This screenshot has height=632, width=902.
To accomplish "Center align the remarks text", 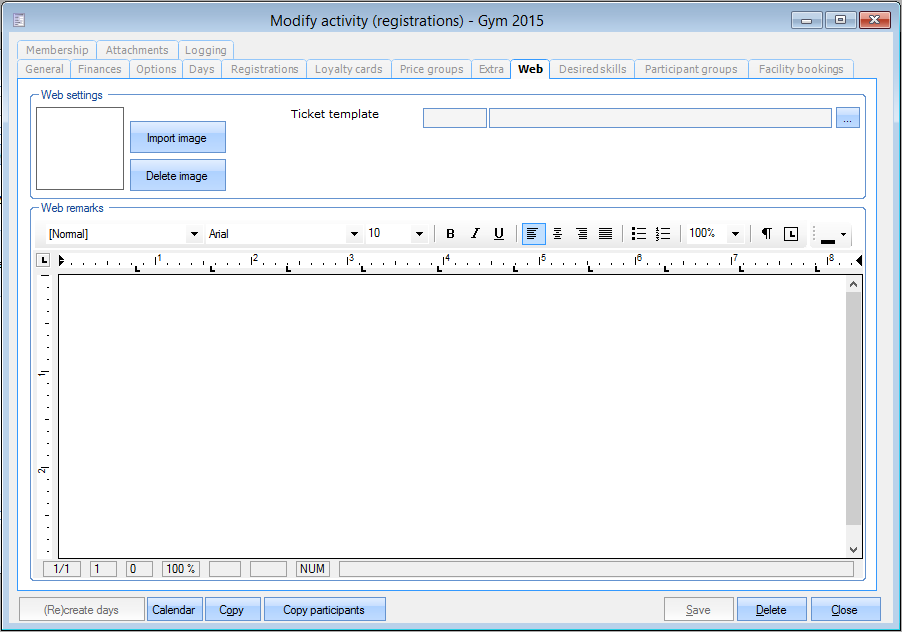I will click(557, 234).
